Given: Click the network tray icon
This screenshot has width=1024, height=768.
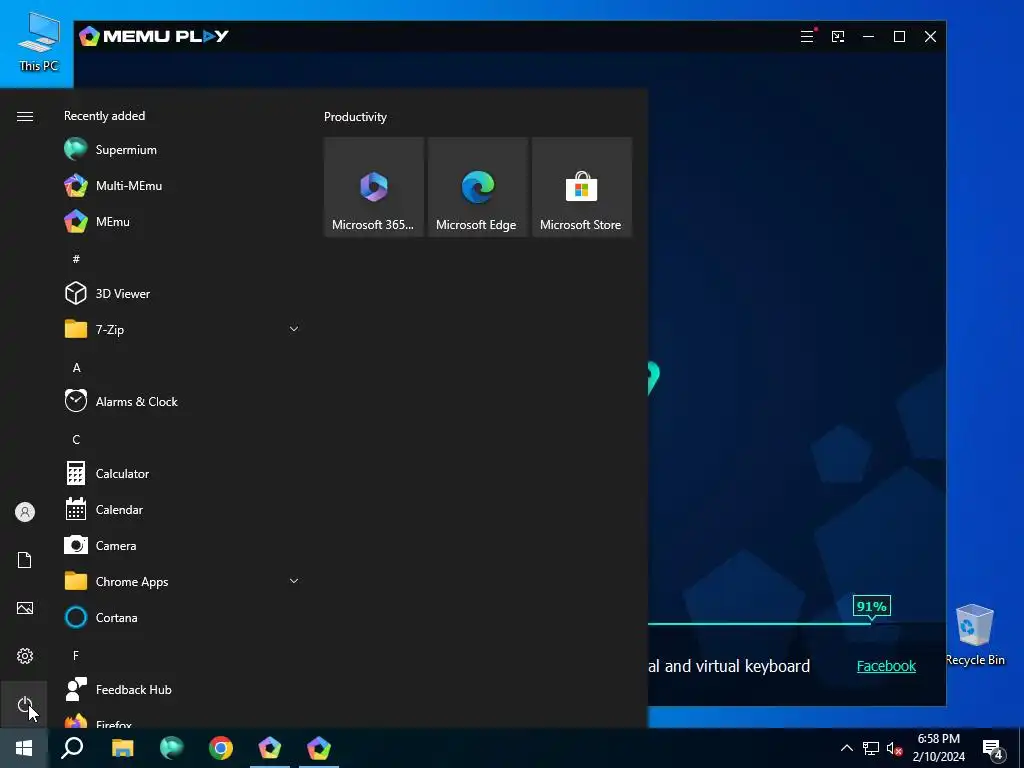Looking at the screenshot, I should click(x=871, y=748).
